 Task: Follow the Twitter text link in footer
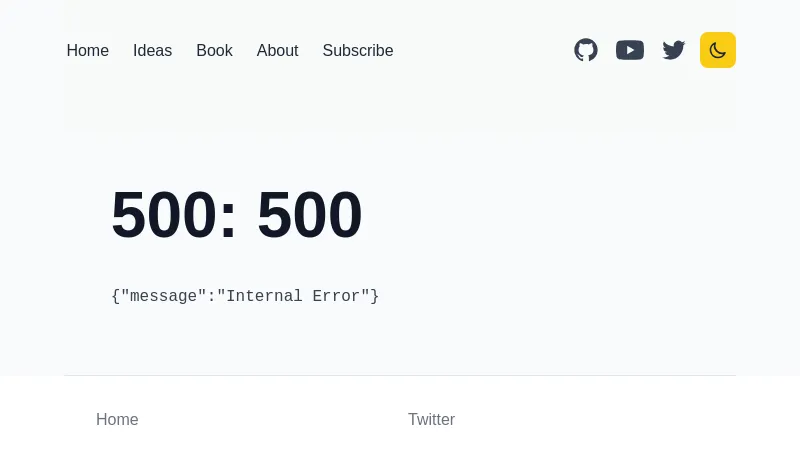[431, 420]
